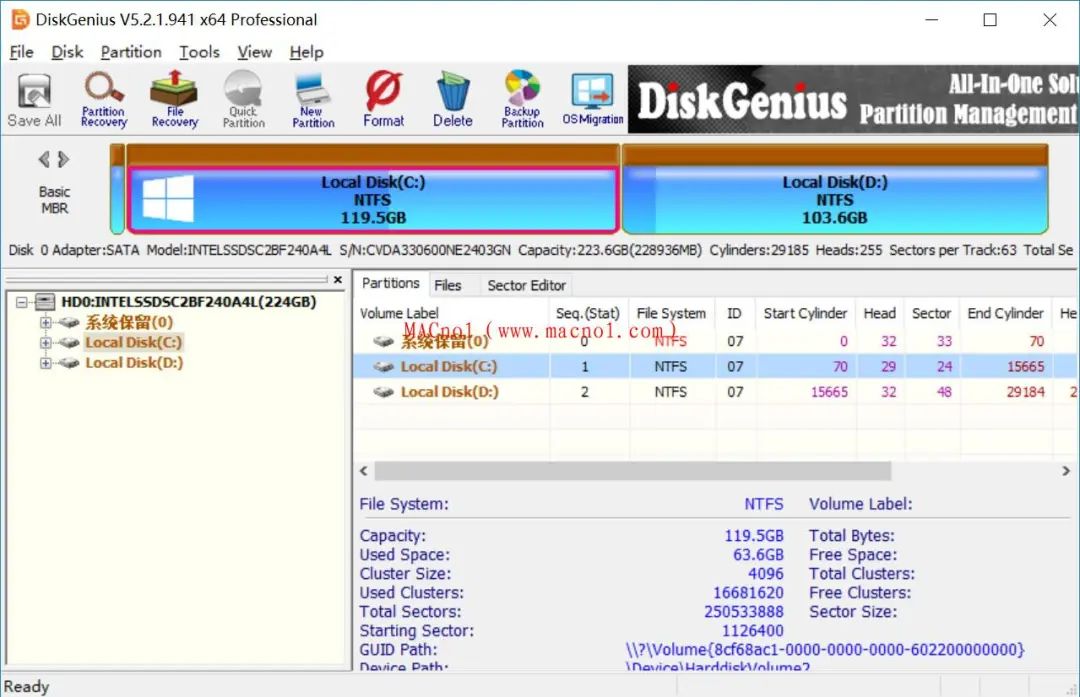The width and height of the screenshot is (1080, 697).
Task: Click drive icon in Local Disk(D:) table row
Action: [384, 392]
